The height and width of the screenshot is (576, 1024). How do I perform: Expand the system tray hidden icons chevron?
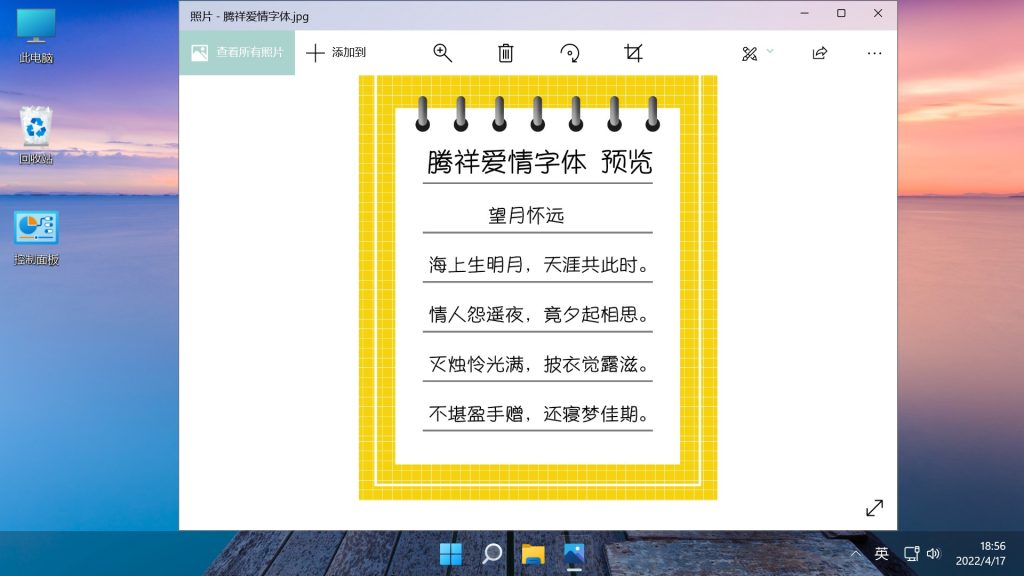coord(855,554)
